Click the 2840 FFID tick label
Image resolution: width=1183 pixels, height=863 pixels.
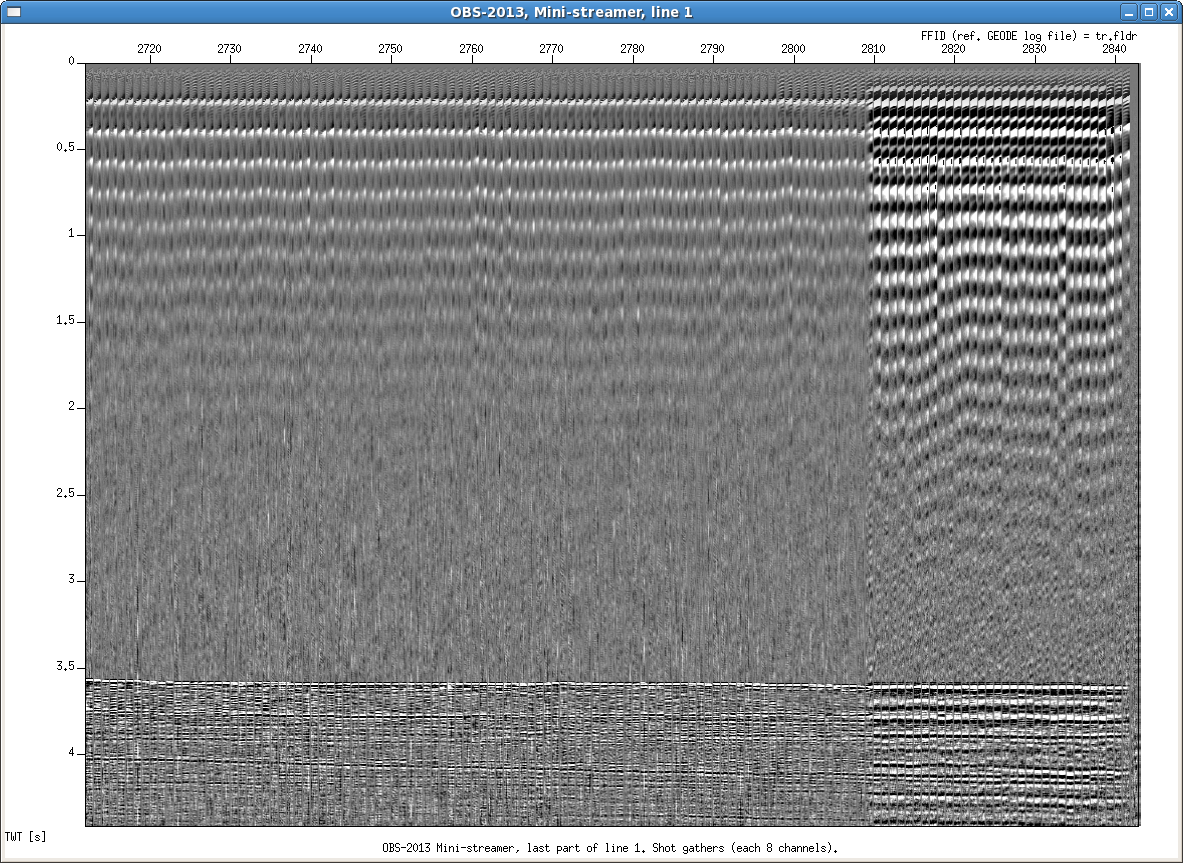coord(1114,48)
